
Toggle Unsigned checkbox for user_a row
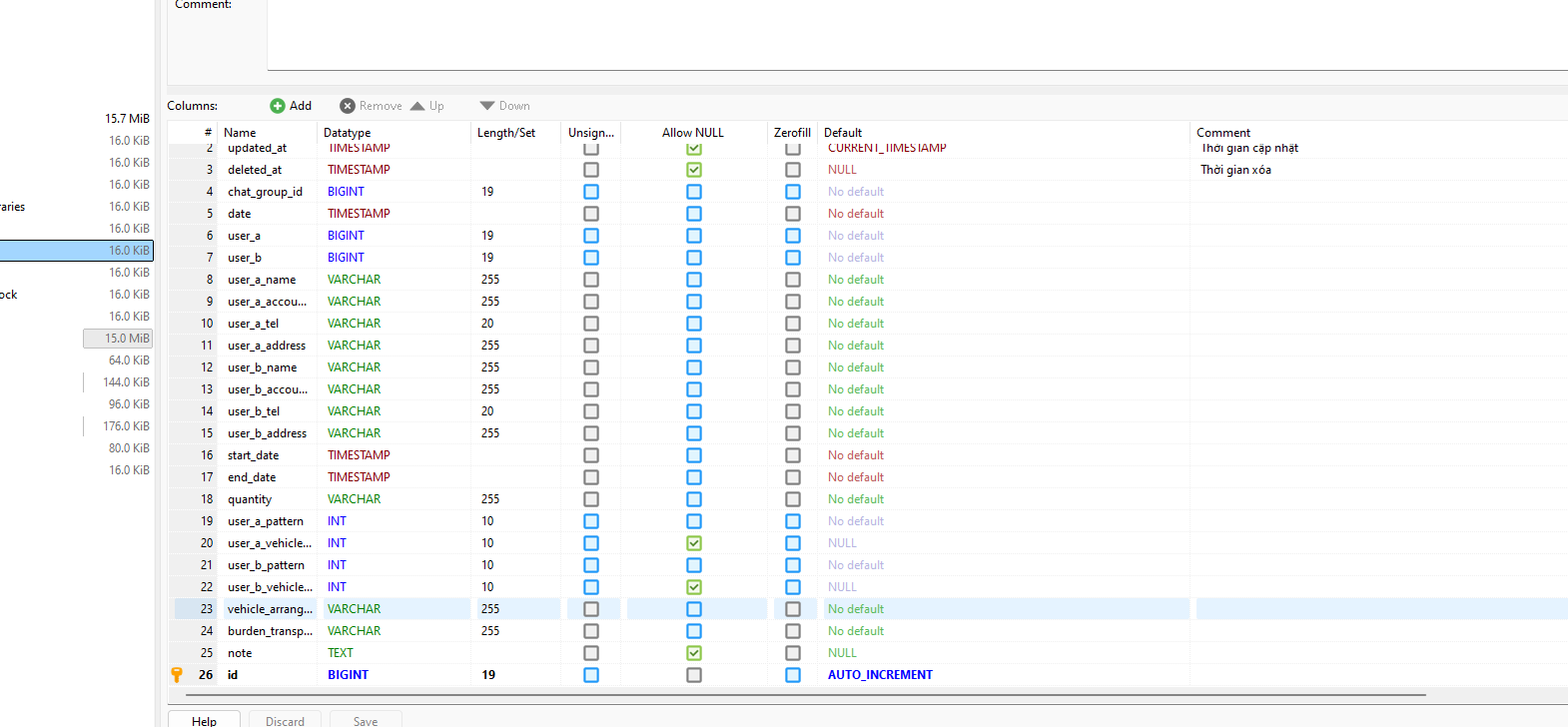click(x=591, y=236)
